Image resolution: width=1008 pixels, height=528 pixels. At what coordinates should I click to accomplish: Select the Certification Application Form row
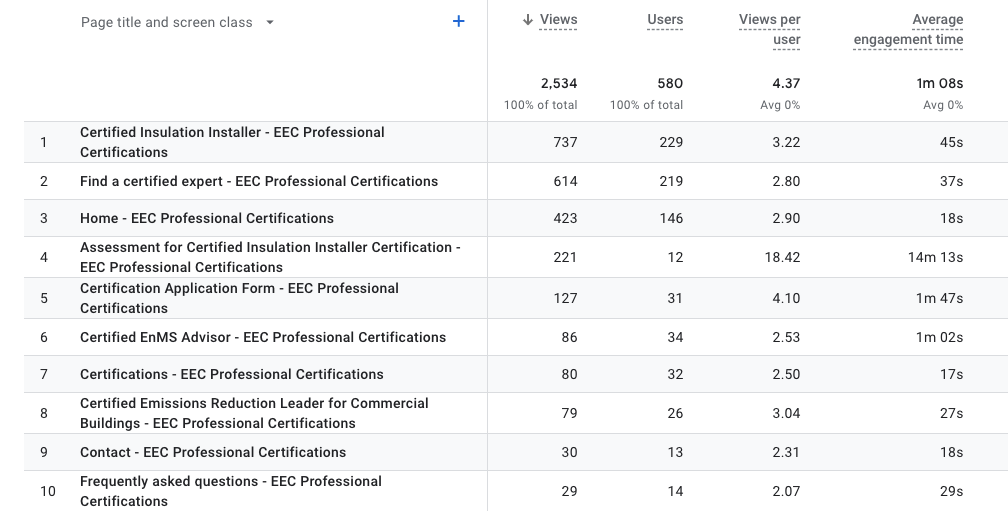(x=239, y=298)
